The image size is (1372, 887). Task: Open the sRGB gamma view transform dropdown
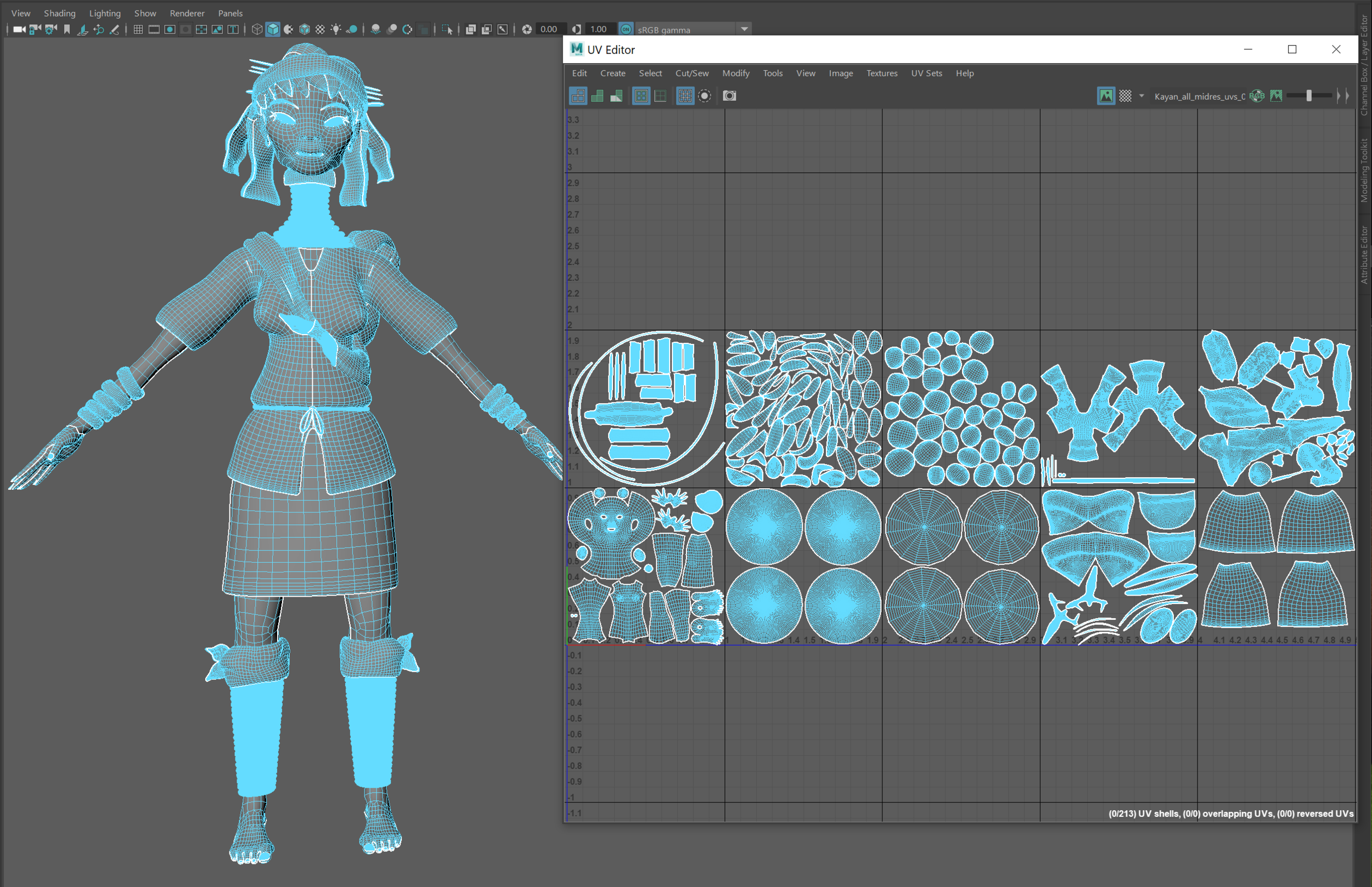[x=744, y=29]
